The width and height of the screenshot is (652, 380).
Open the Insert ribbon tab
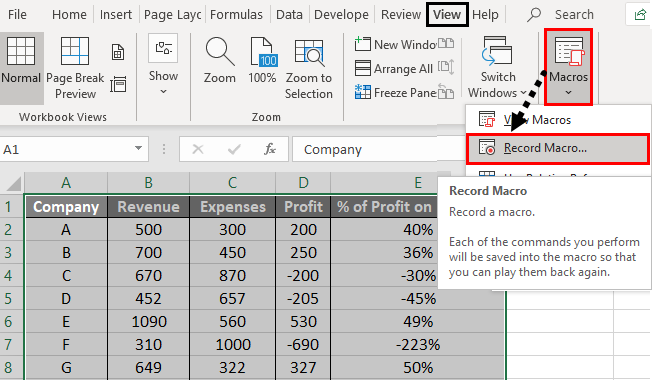(x=116, y=15)
